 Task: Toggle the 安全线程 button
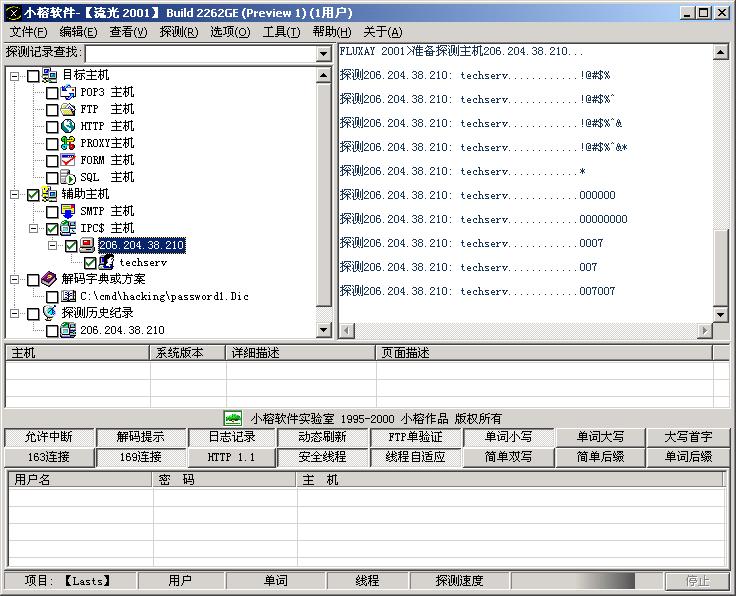point(322,458)
